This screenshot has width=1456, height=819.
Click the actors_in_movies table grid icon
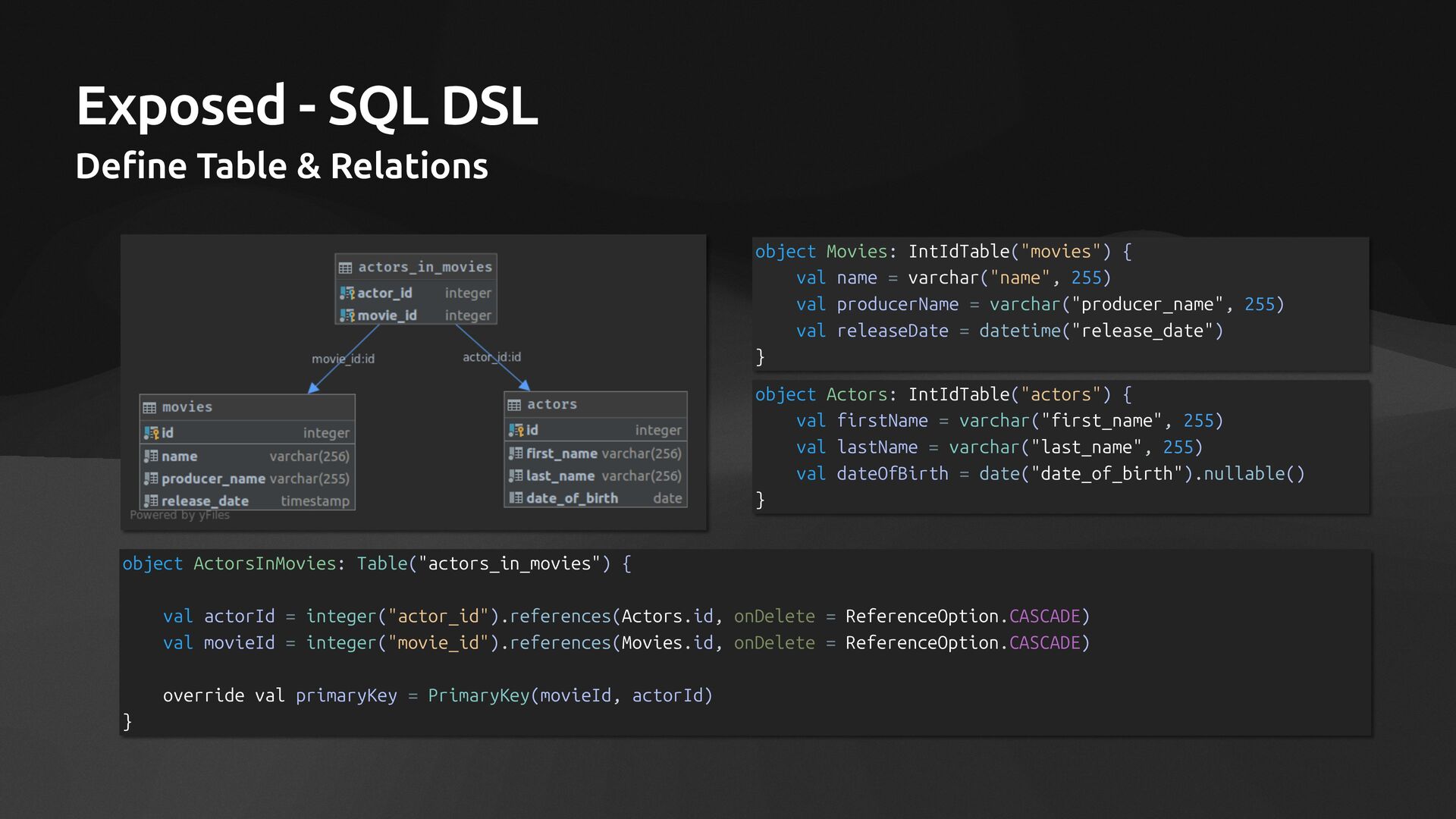[x=345, y=268]
